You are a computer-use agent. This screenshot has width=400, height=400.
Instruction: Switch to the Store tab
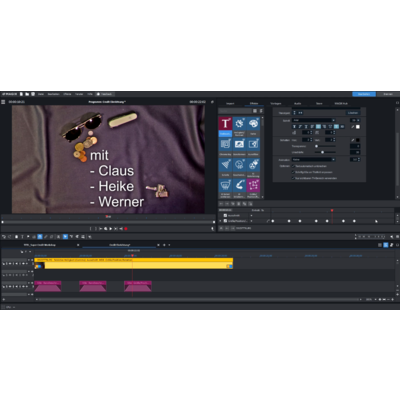pyautogui.click(x=319, y=103)
